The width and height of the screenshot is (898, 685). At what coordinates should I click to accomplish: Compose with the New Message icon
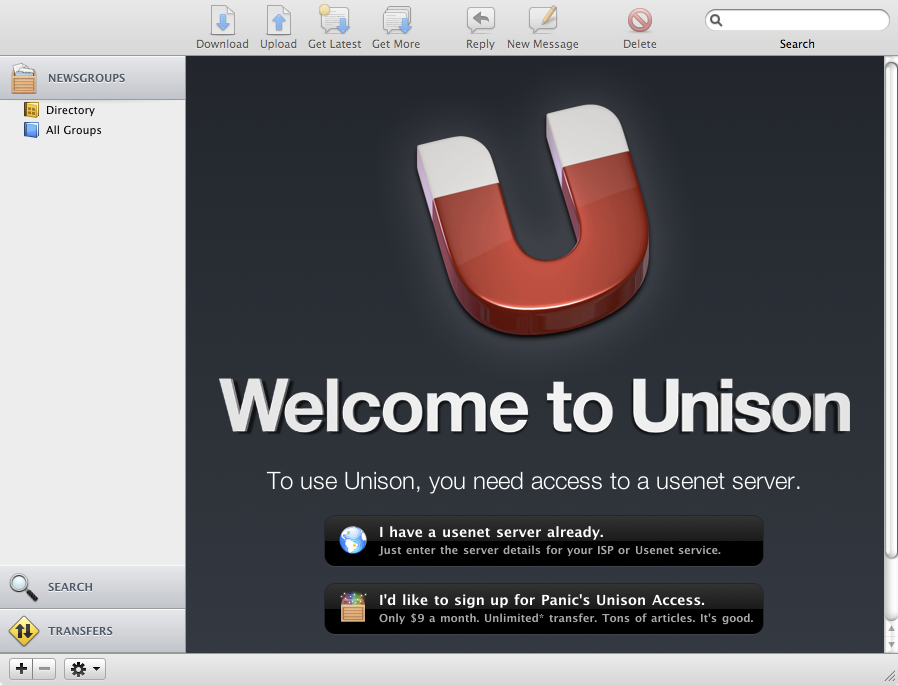(x=542, y=21)
